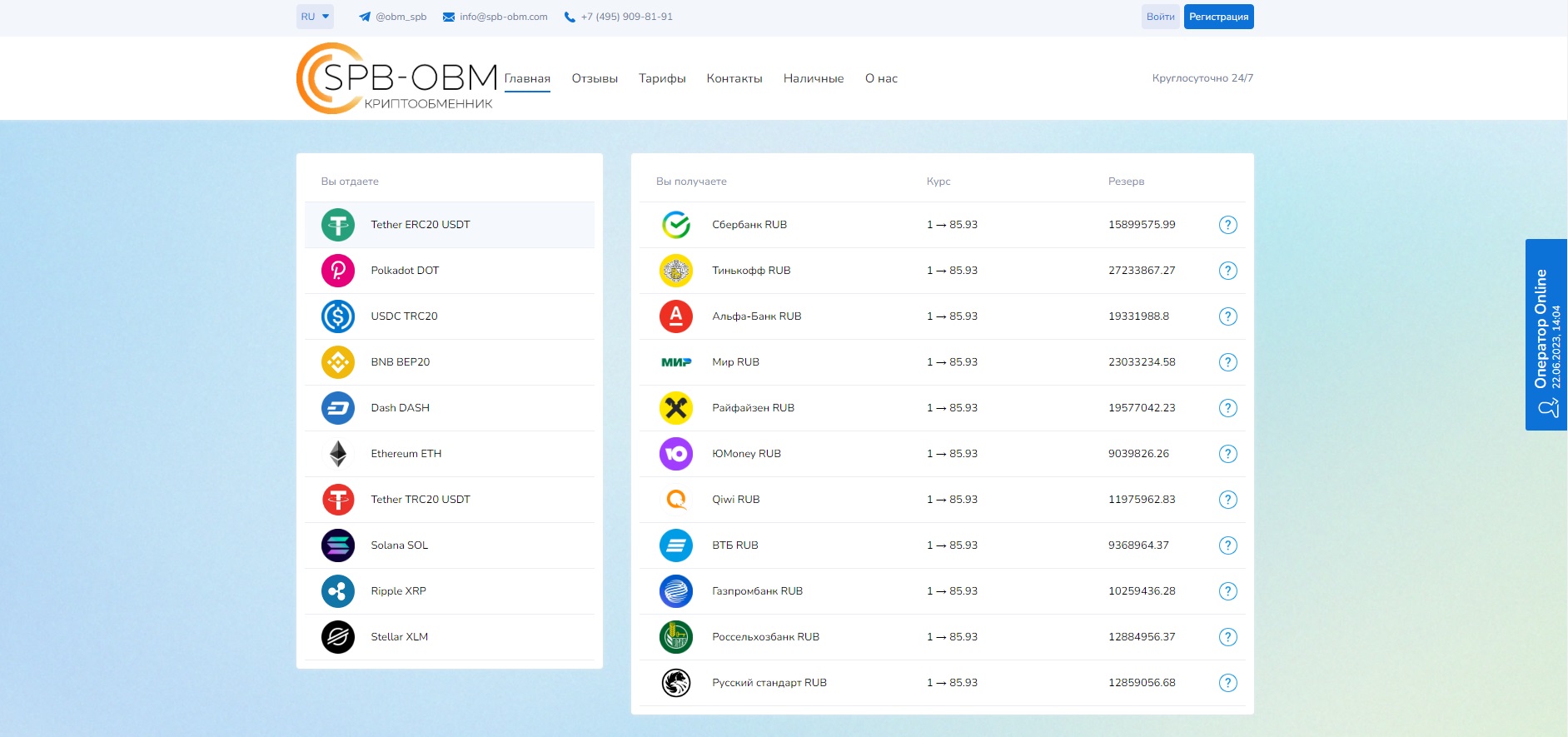Click the Альфа-Банк red A icon
This screenshot has width=1568, height=737.
676,316
